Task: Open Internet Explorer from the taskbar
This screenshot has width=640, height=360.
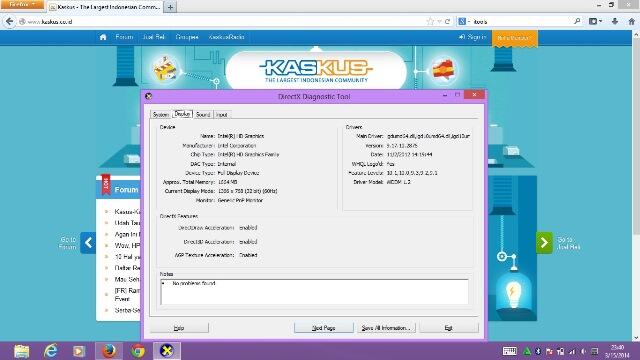Action: 51,351
